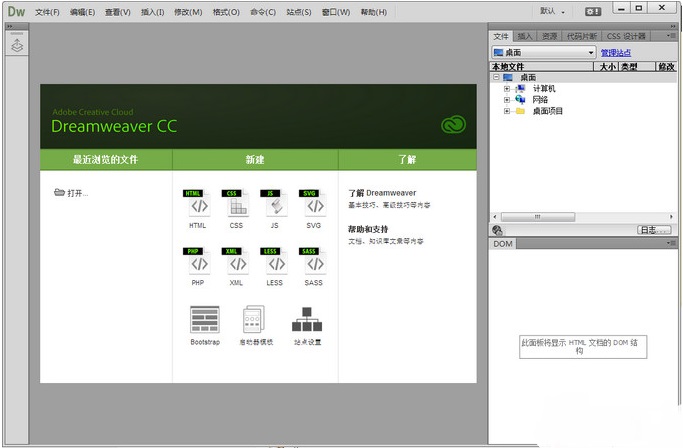This screenshot has height=448, width=683.
Task: Create a new HTML document
Action: point(199,205)
